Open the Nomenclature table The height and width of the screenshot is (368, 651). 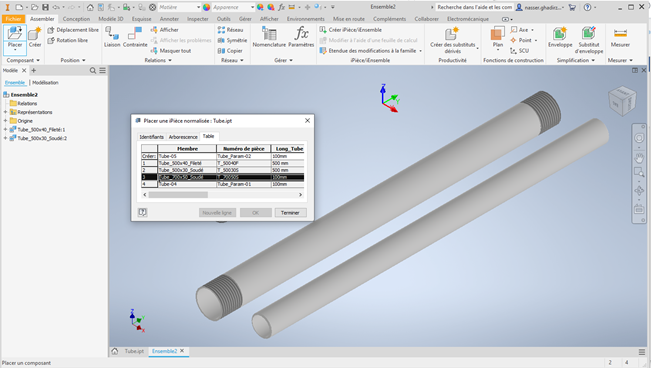[x=269, y=37]
